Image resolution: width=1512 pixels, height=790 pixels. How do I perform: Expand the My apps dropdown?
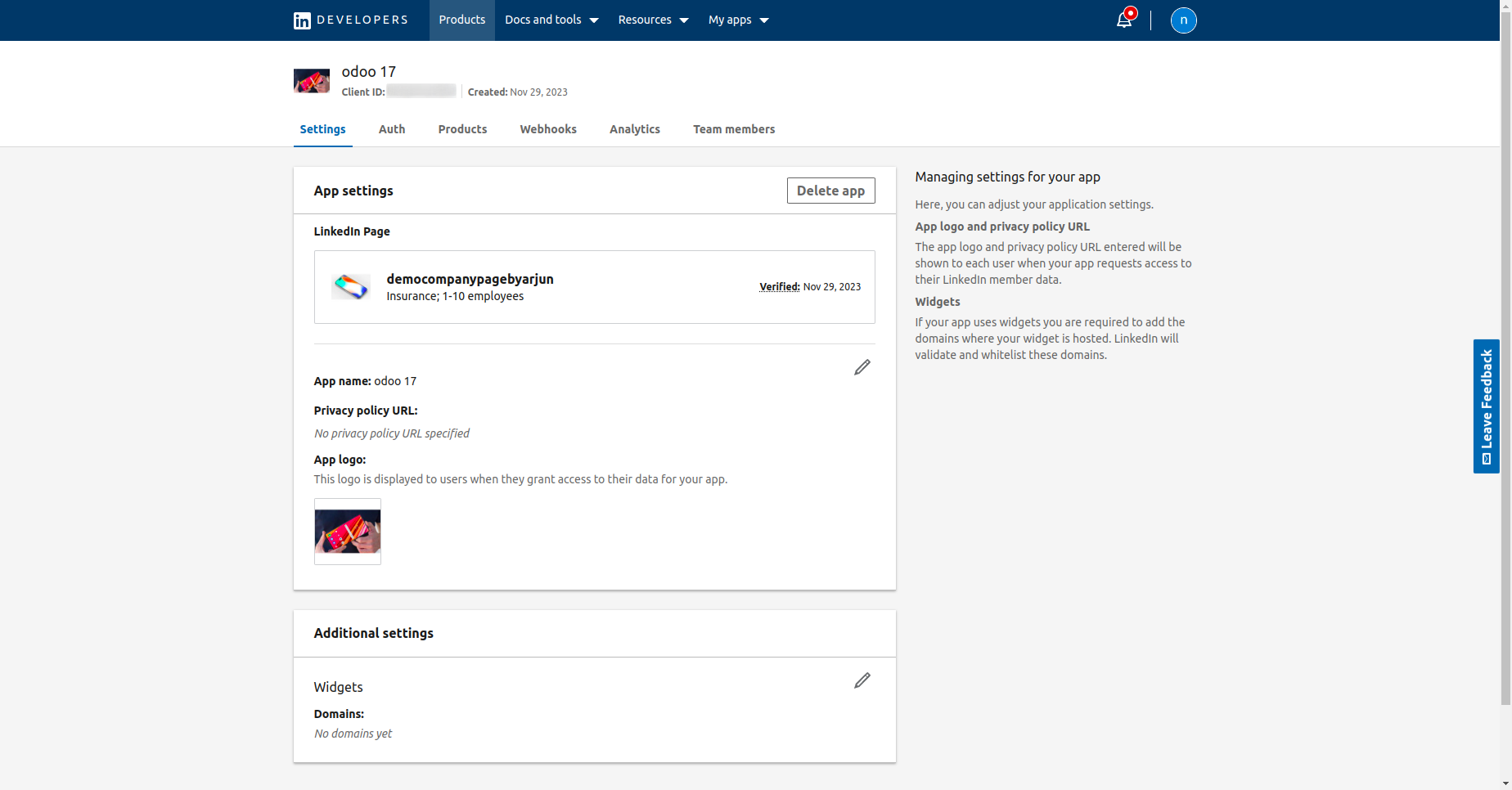click(739, 20)
